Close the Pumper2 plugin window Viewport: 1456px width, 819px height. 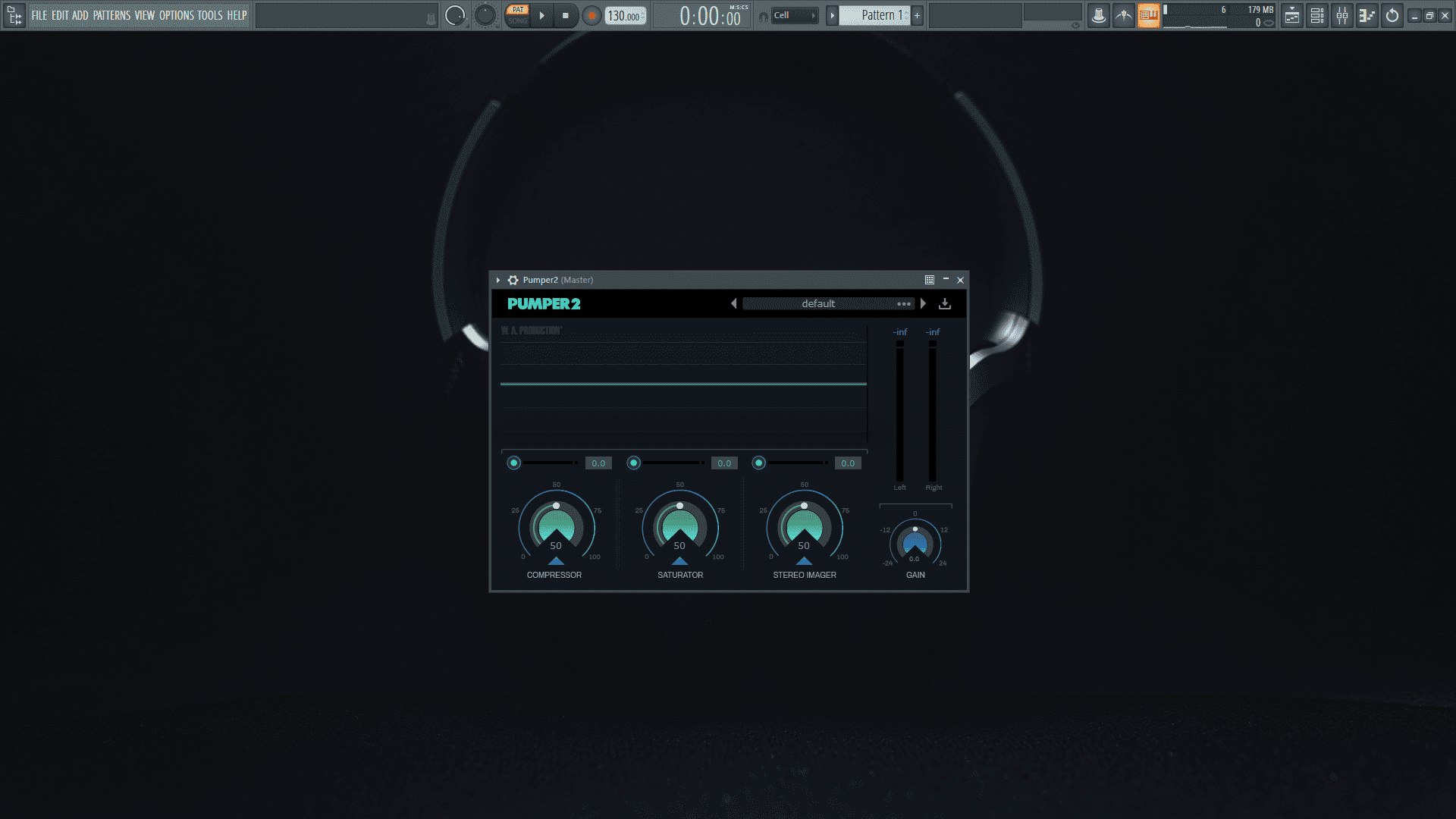961,280
